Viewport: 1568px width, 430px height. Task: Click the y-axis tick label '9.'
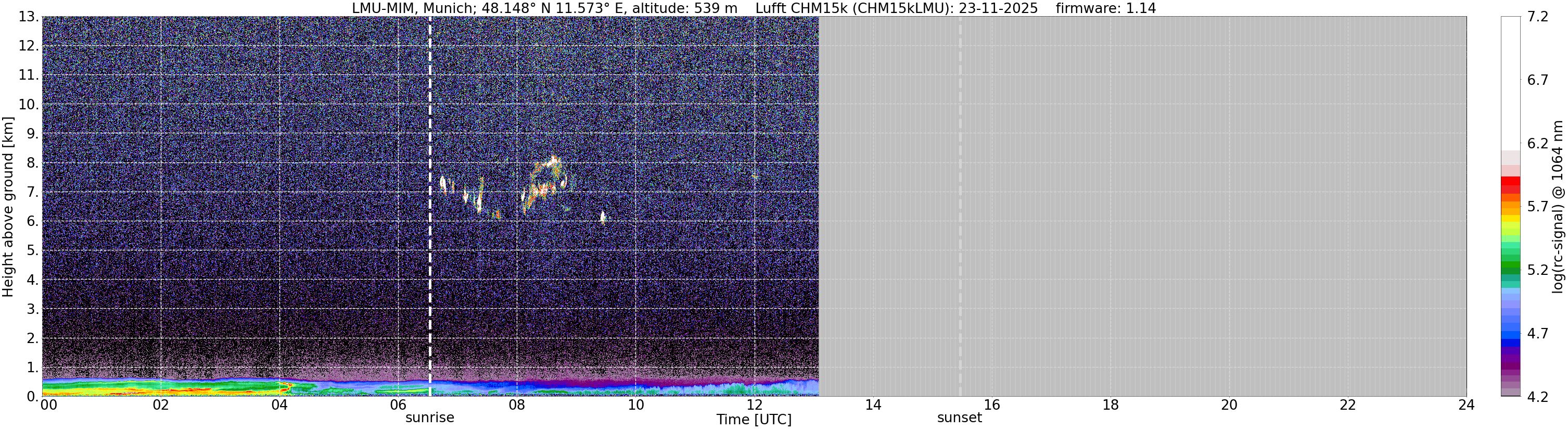[33, 134]
